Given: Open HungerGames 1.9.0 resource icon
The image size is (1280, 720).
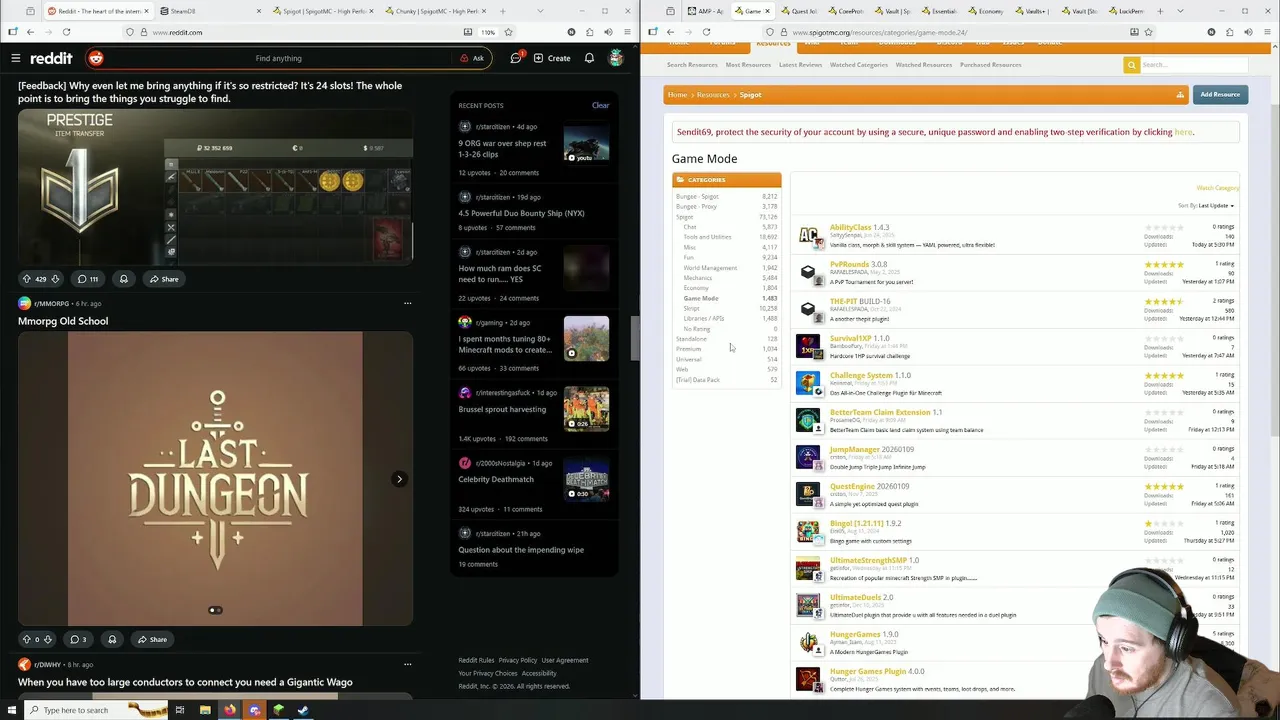Looking at the screenshot, I should [808, 642].
